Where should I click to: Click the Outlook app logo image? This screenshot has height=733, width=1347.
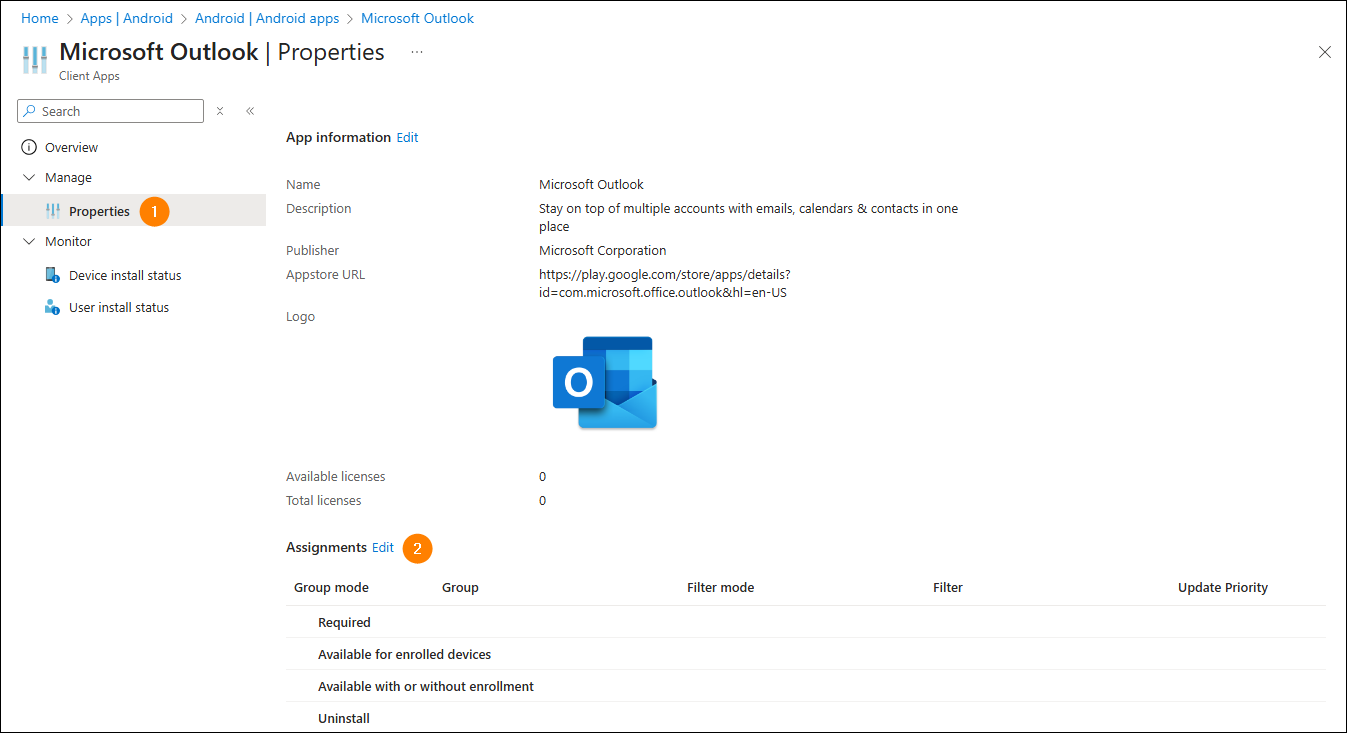tap(605, 382)
